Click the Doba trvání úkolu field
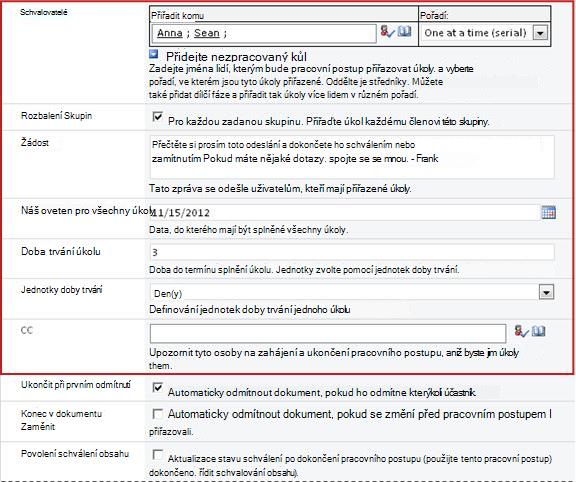576x482 pixels. click(352, 252)
